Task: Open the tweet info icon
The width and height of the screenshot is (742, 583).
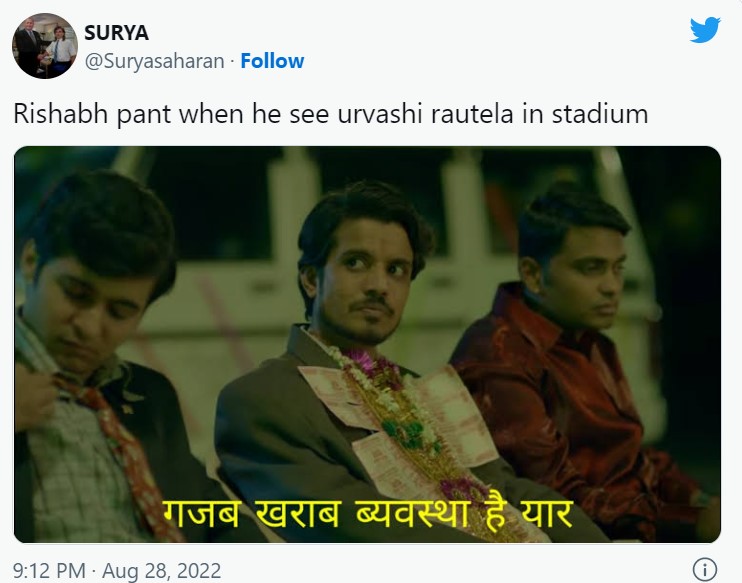Action: click(x=705, y=569)
